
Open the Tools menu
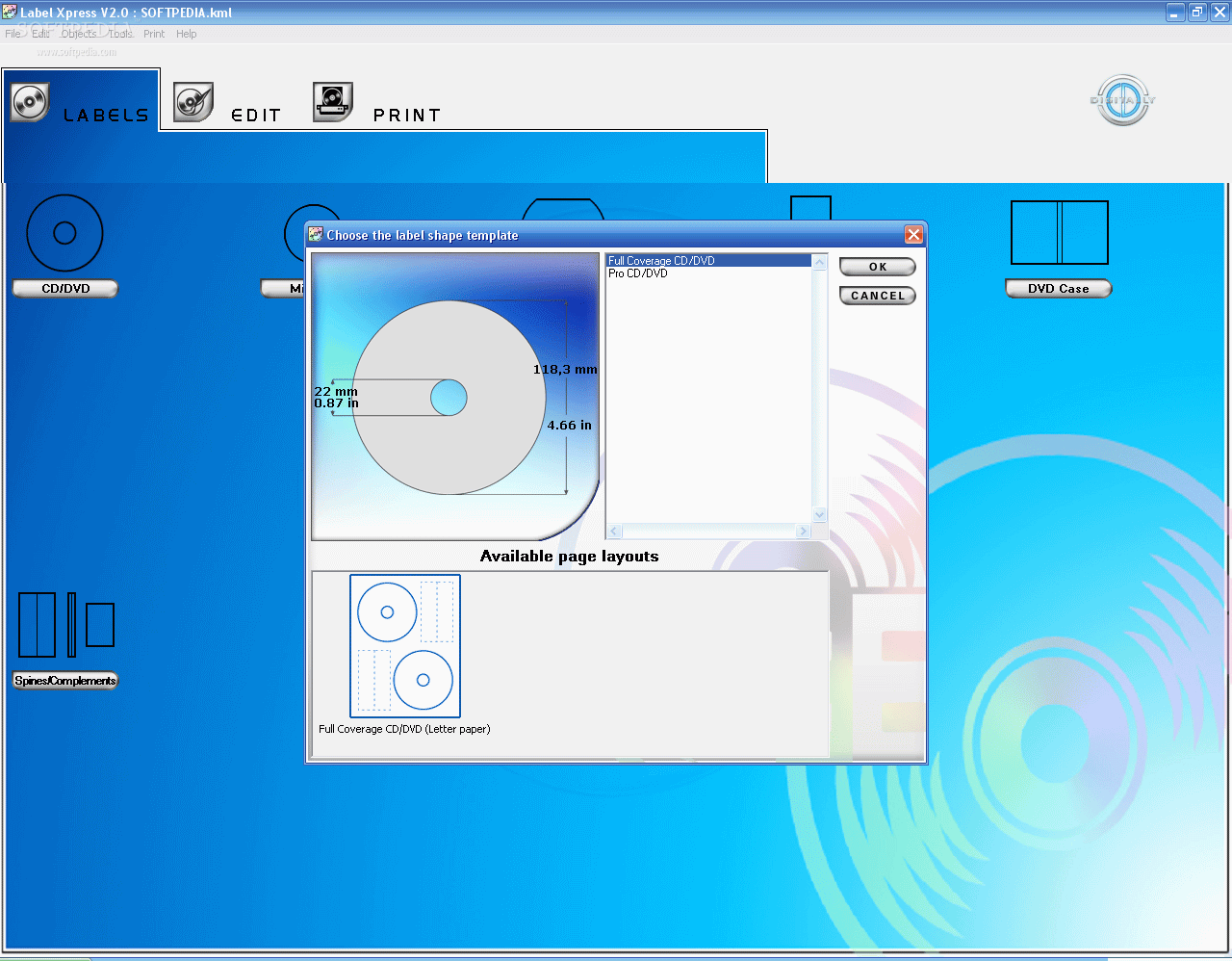[x=119, y=33]
